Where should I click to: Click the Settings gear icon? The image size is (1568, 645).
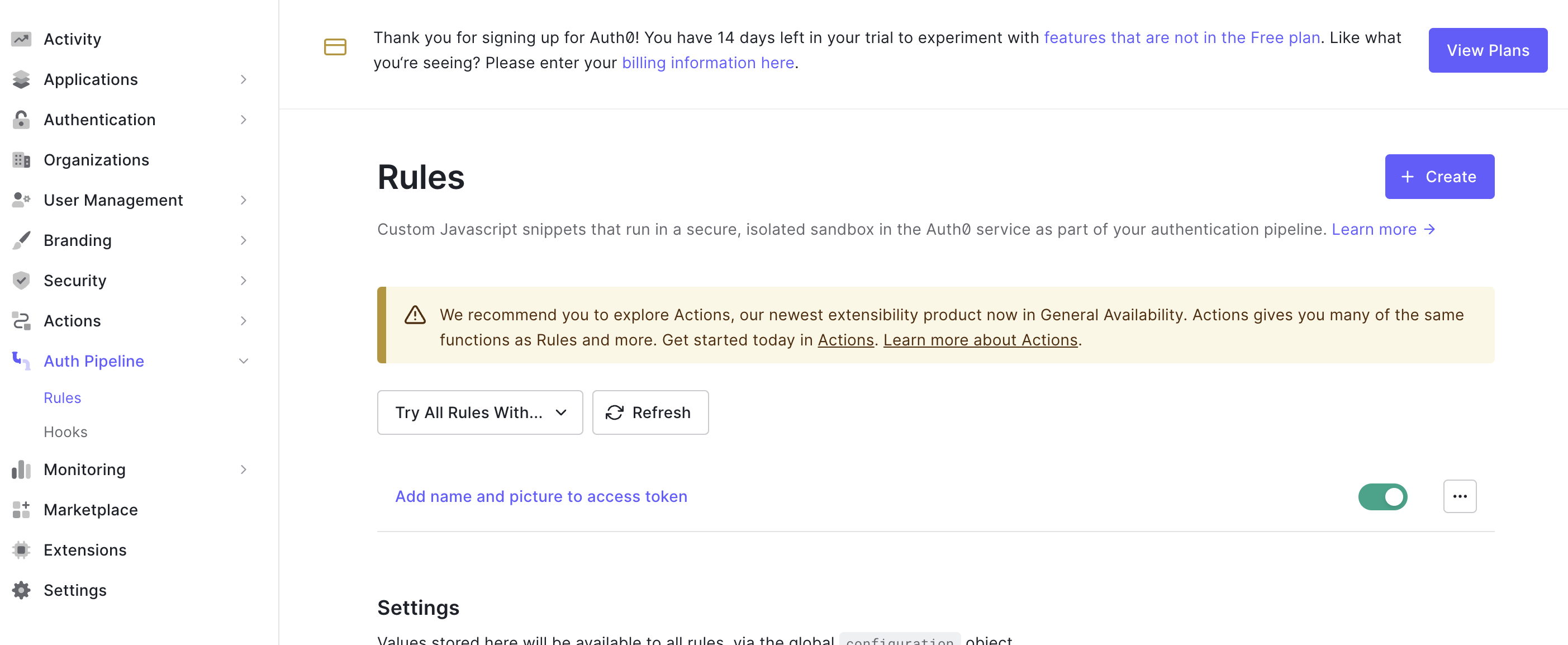point(21,590)
